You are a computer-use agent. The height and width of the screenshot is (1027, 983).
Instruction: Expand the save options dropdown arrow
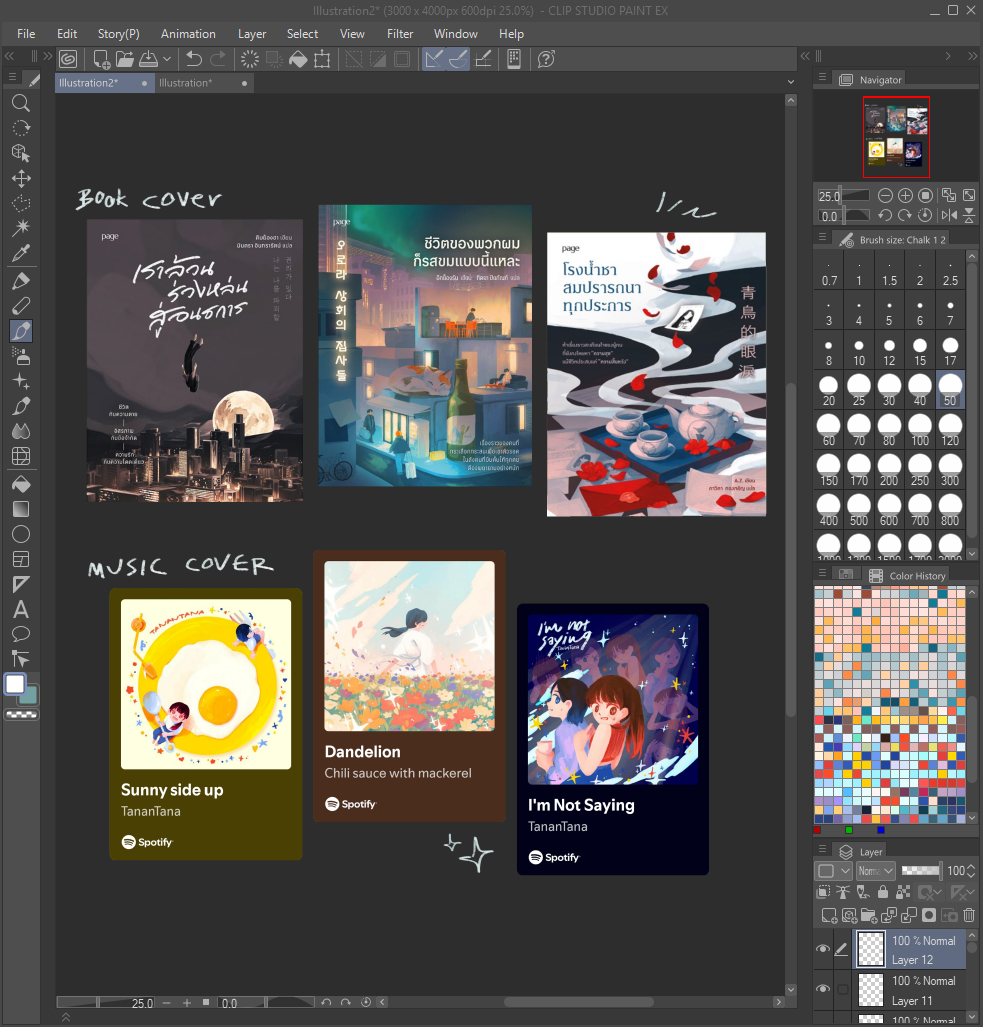click(168, 59)
